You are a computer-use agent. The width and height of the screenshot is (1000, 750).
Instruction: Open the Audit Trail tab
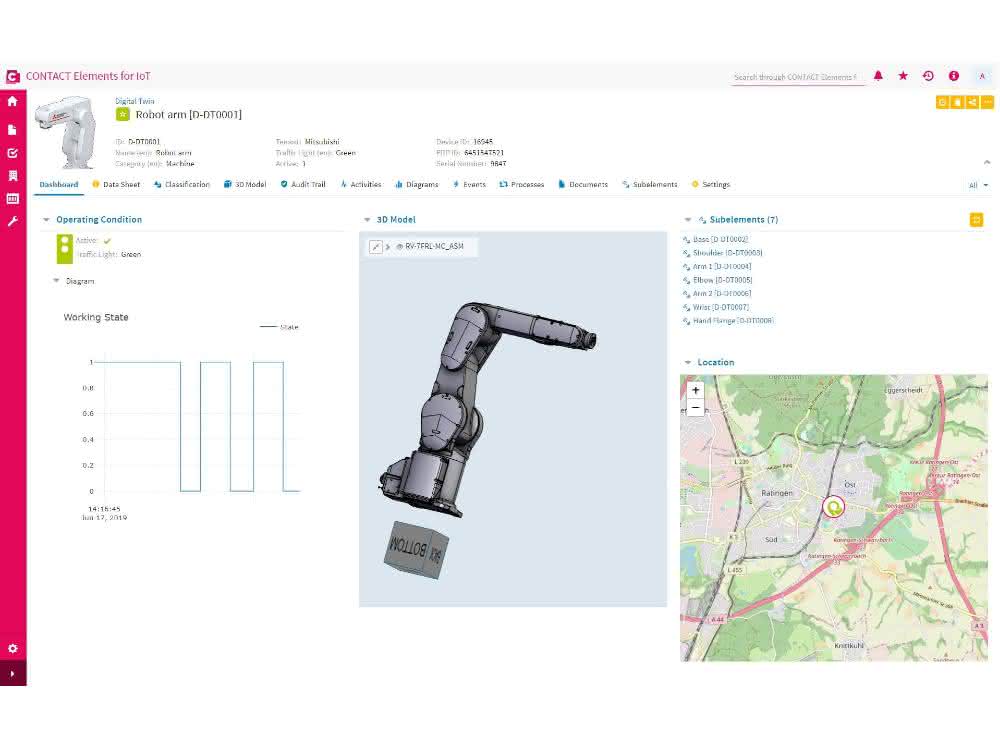(x=303, y=184)
